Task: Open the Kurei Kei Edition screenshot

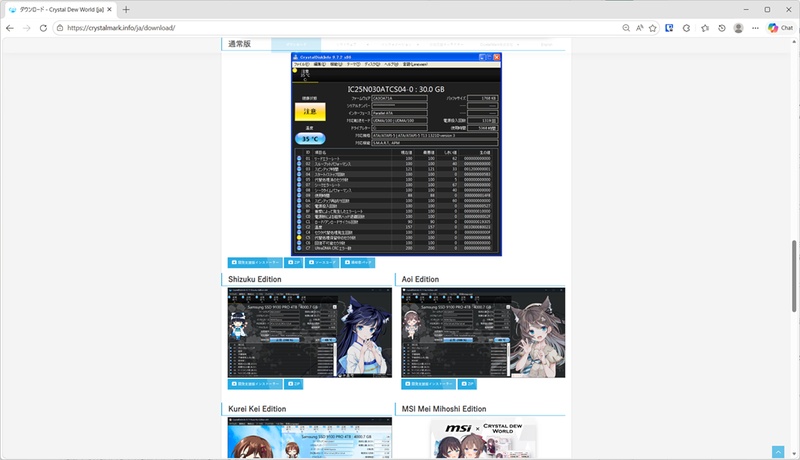Action: 310,438
